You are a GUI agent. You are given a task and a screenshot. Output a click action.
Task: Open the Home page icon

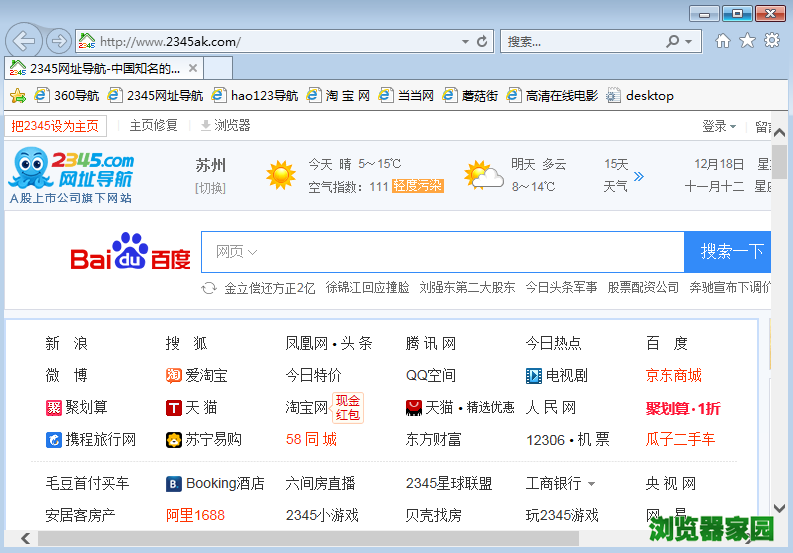[x=722, y=41]
